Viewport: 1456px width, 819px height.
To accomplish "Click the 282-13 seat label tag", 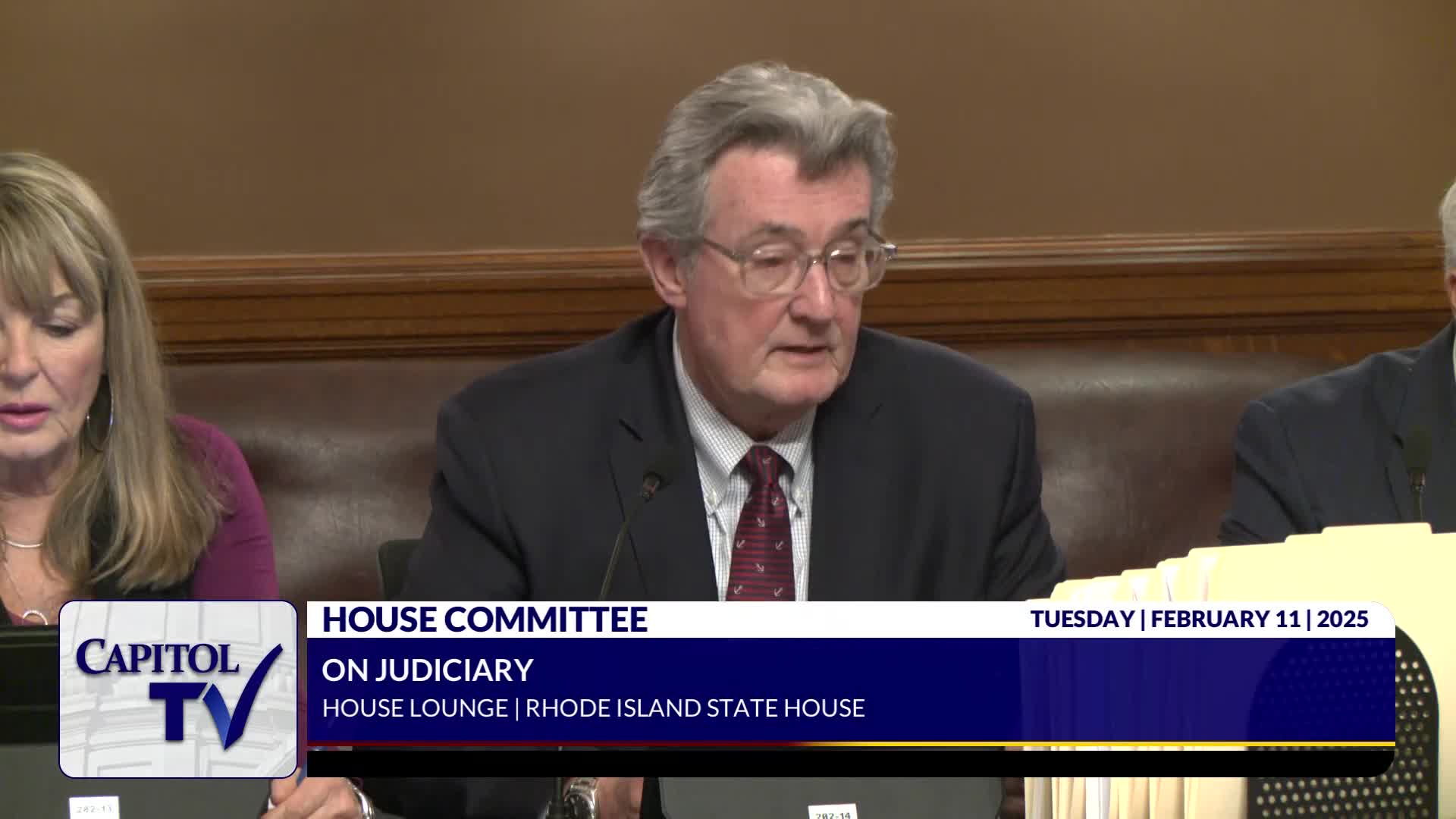I will coord(93,807).
